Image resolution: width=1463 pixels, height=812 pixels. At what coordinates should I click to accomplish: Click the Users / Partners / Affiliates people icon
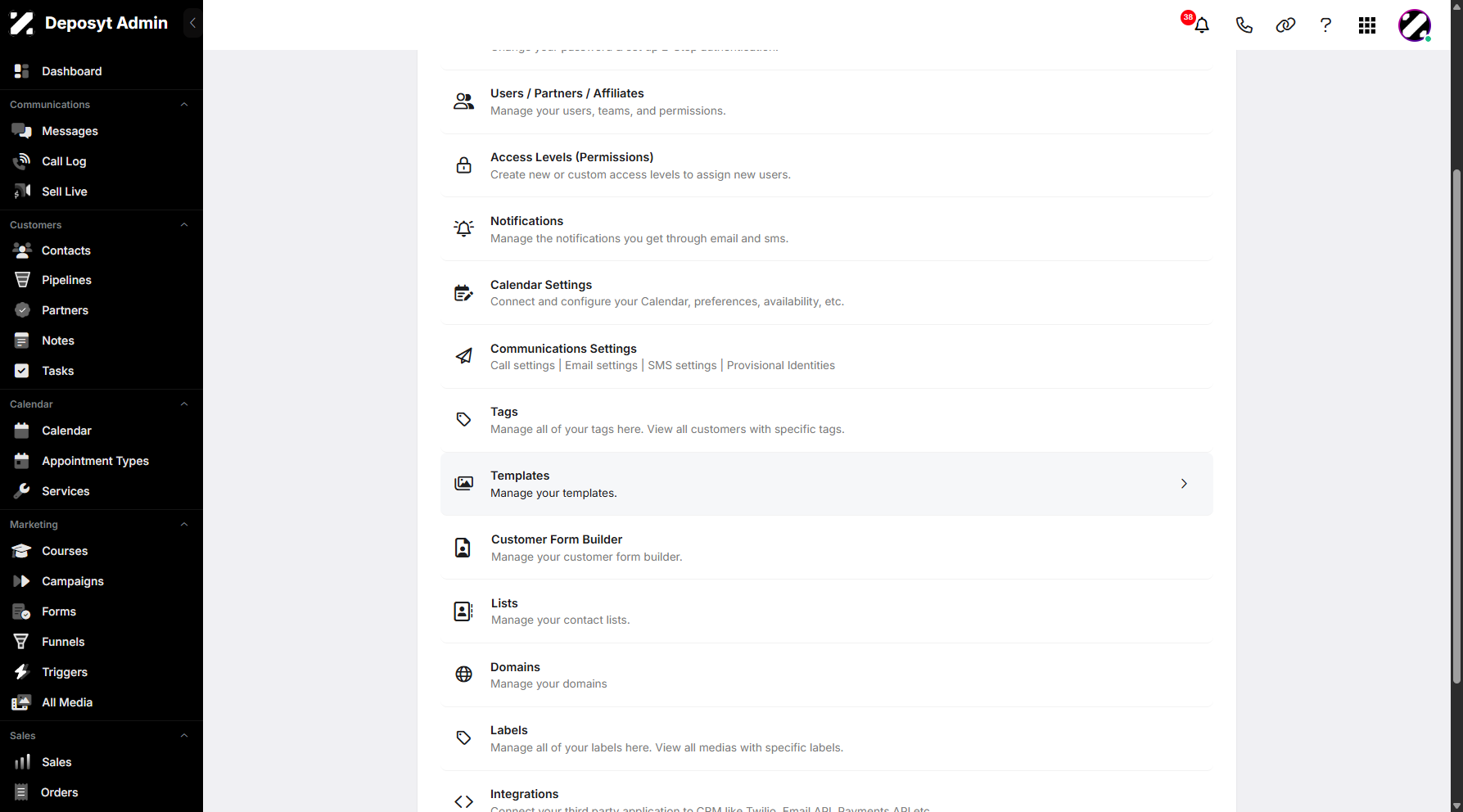coord(463,101)
